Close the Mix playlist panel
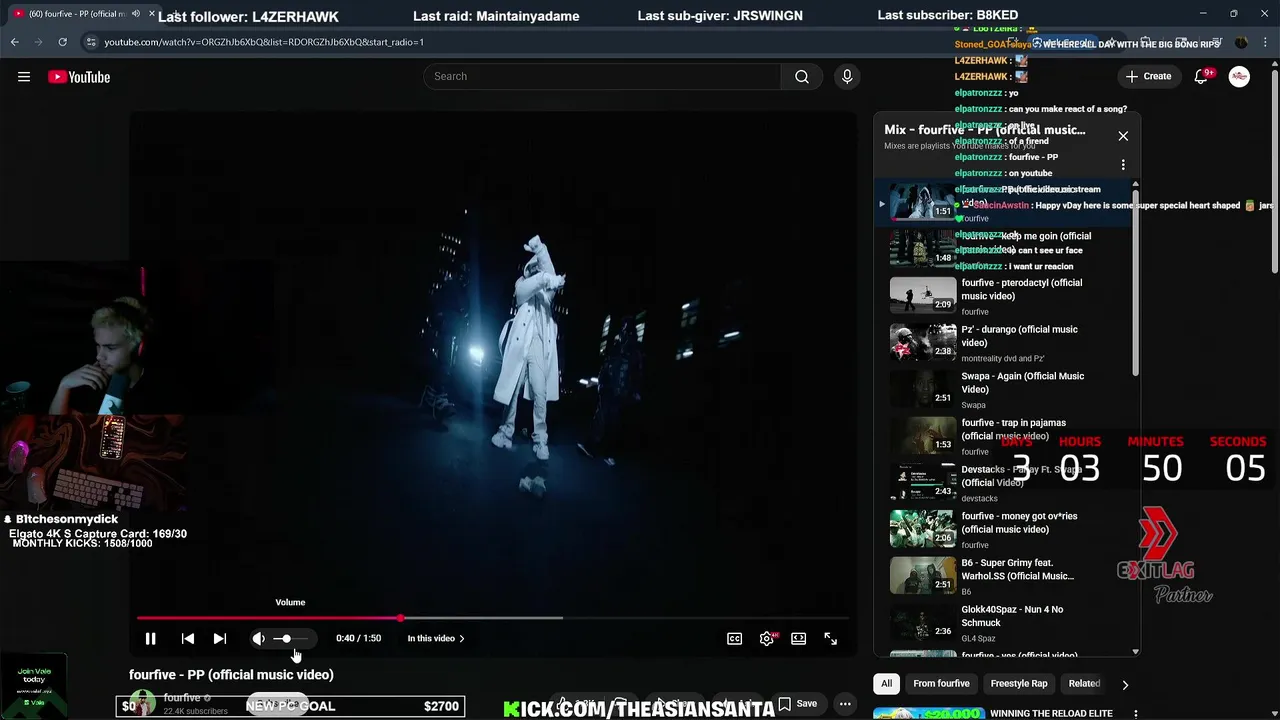This screenshot has height=720, width=1280. click(1123, 136)
